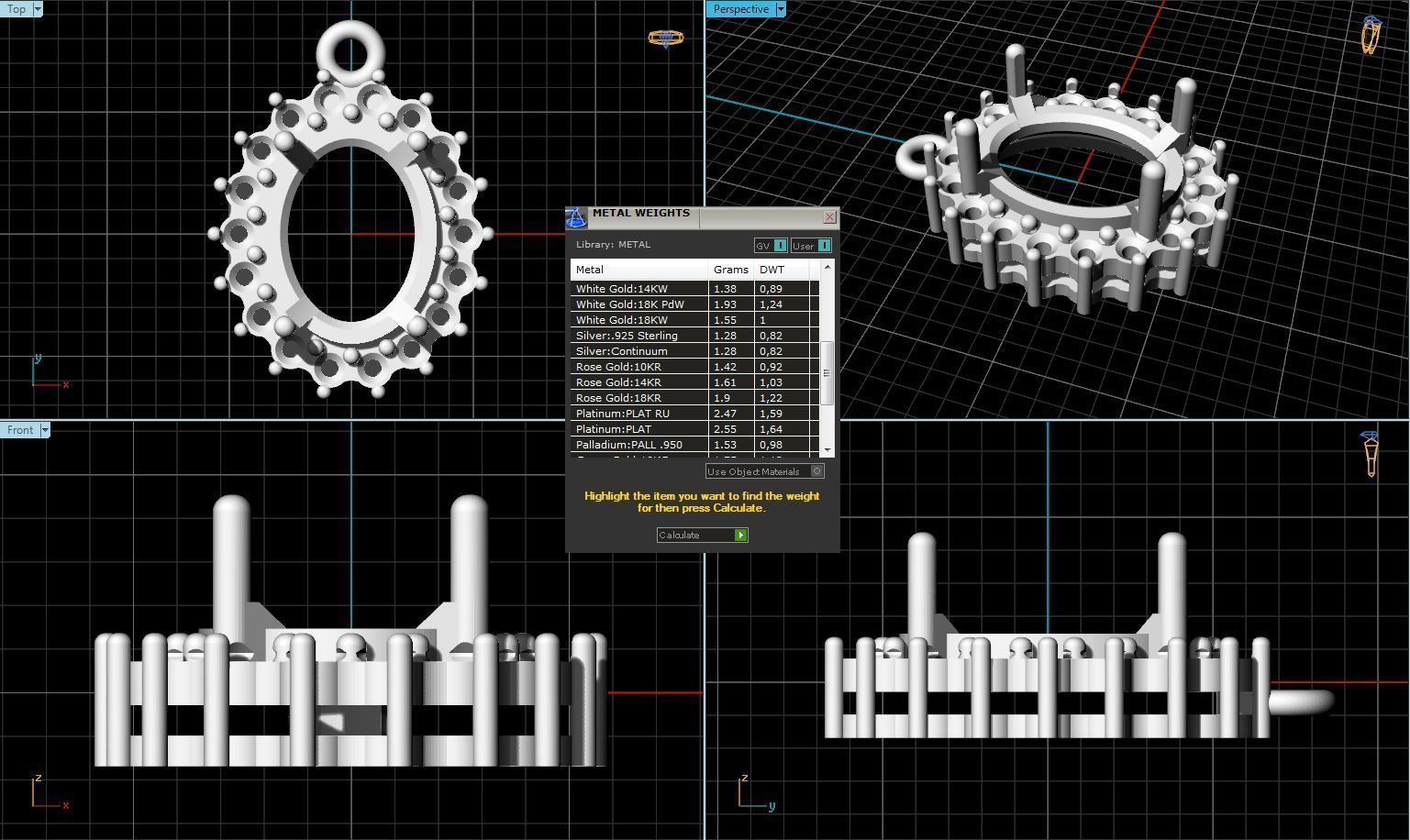Open the Top viewport dropdown arrow
The width and height of the screenshot is (1410, 840).
(x=37, y=9)
